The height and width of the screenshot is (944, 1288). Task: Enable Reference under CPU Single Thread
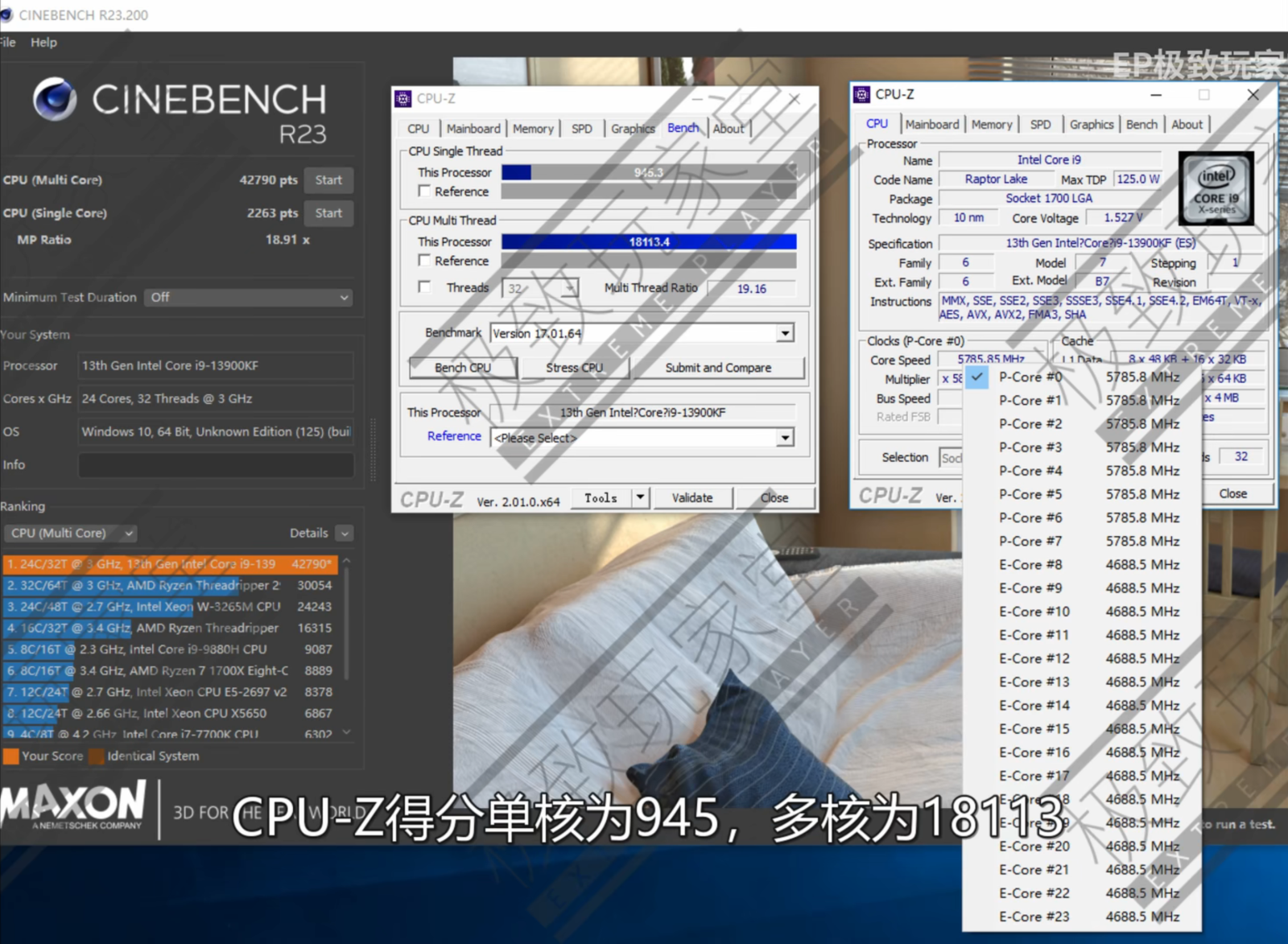[424, 191]
